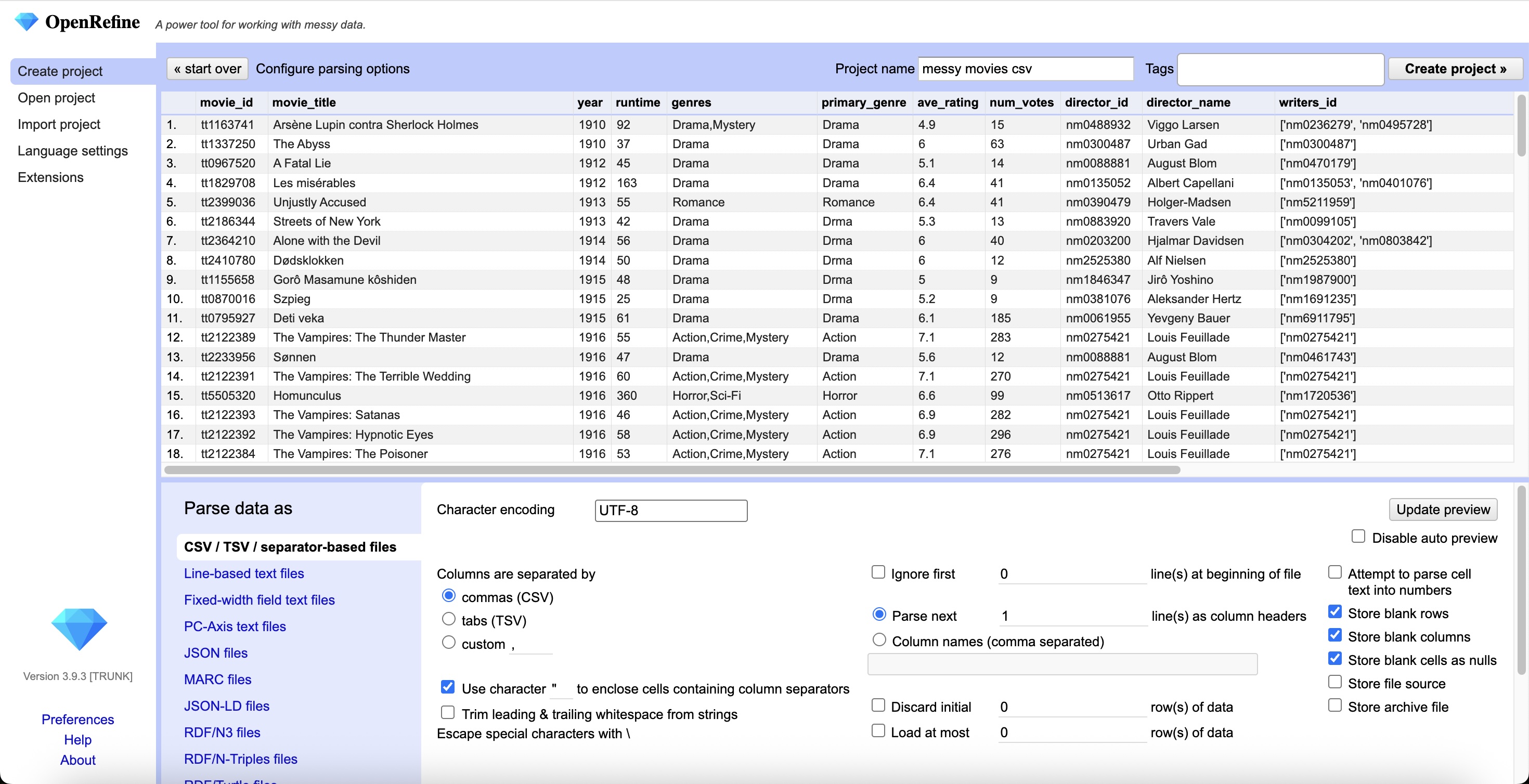This screenshot has width=1529, height=784.
Task: Open Create project sidebar tab
Action: point(83,71)
